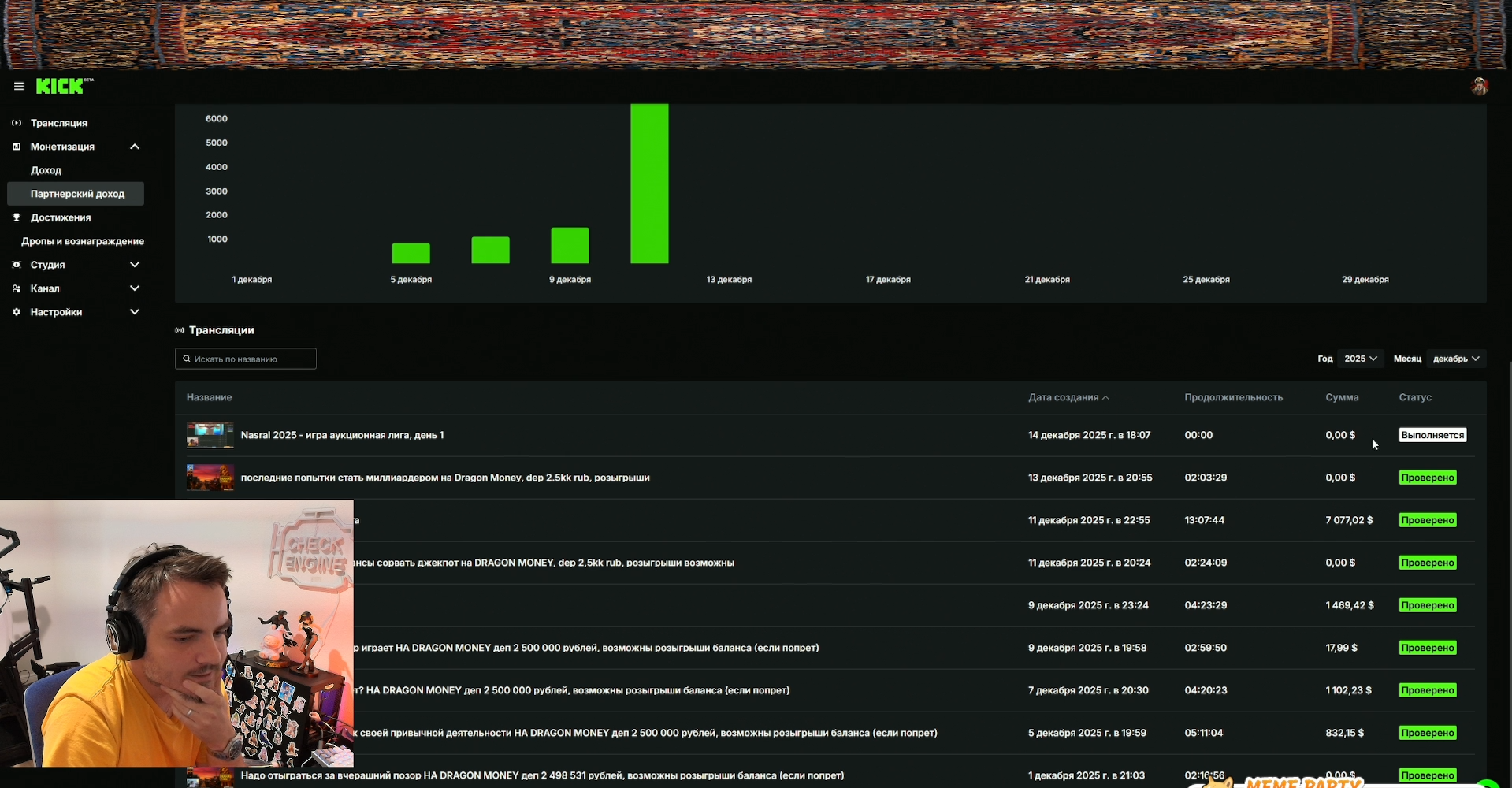Open the hamburger menu next to KICK logo

[x=19, y=86]
